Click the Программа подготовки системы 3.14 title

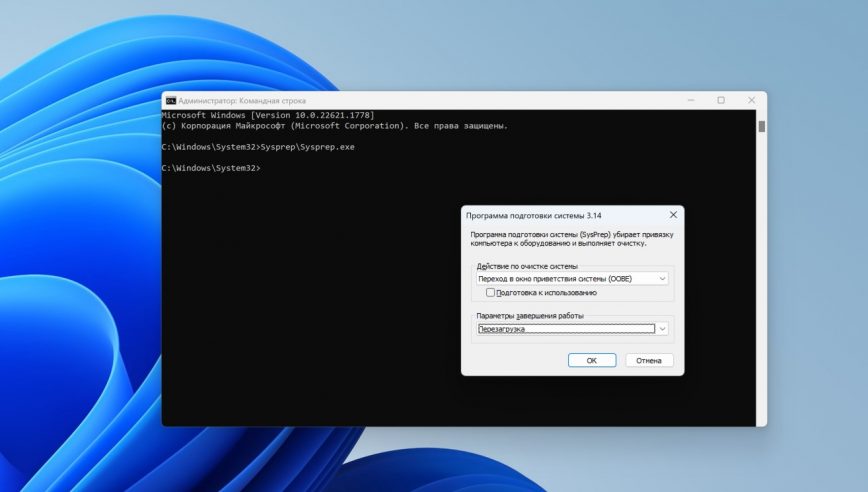coord(534,216)
